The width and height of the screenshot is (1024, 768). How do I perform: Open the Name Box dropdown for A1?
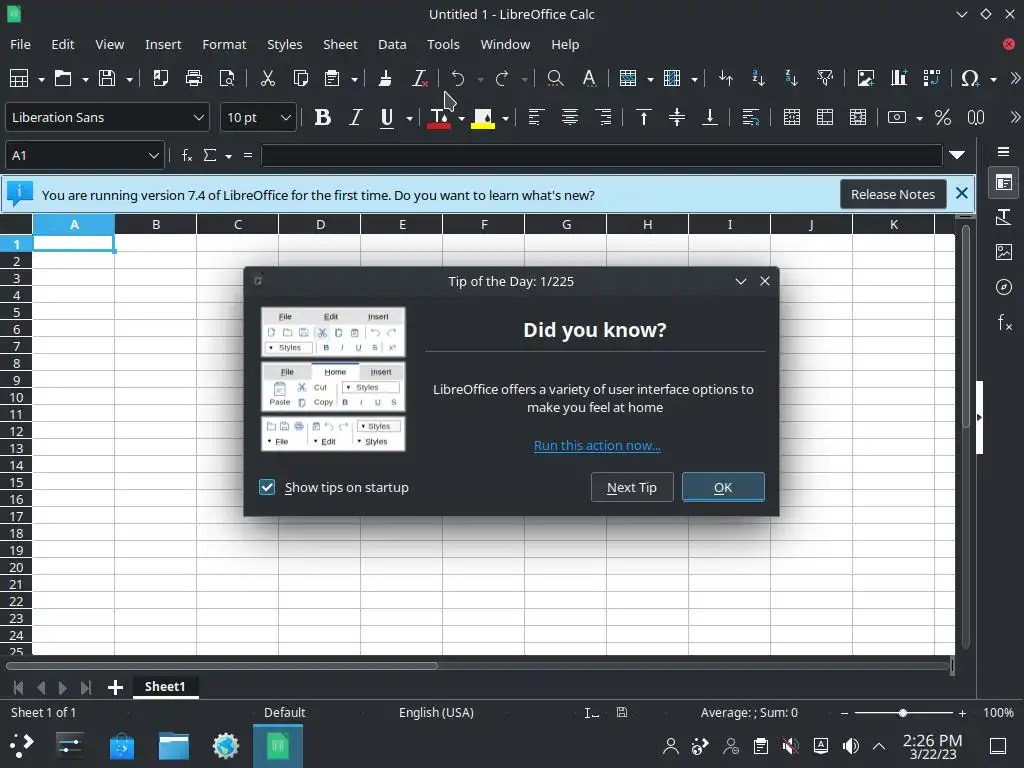(153, 155)
